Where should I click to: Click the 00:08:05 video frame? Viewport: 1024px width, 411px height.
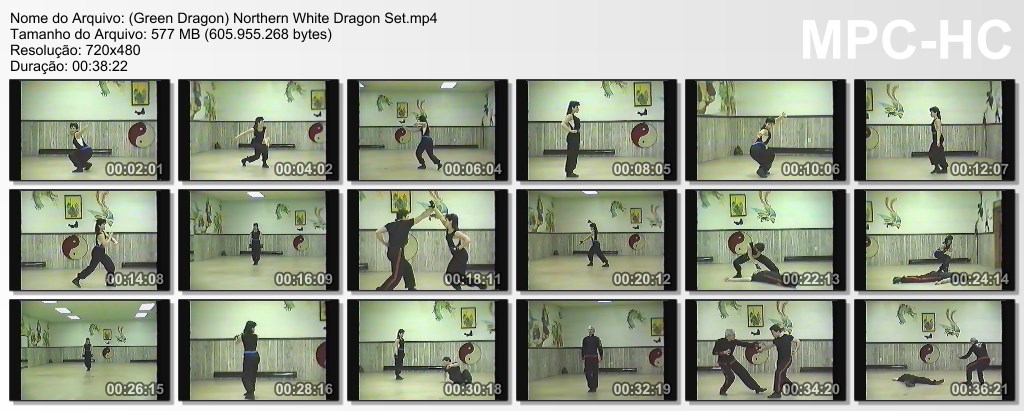click(597, 130)
